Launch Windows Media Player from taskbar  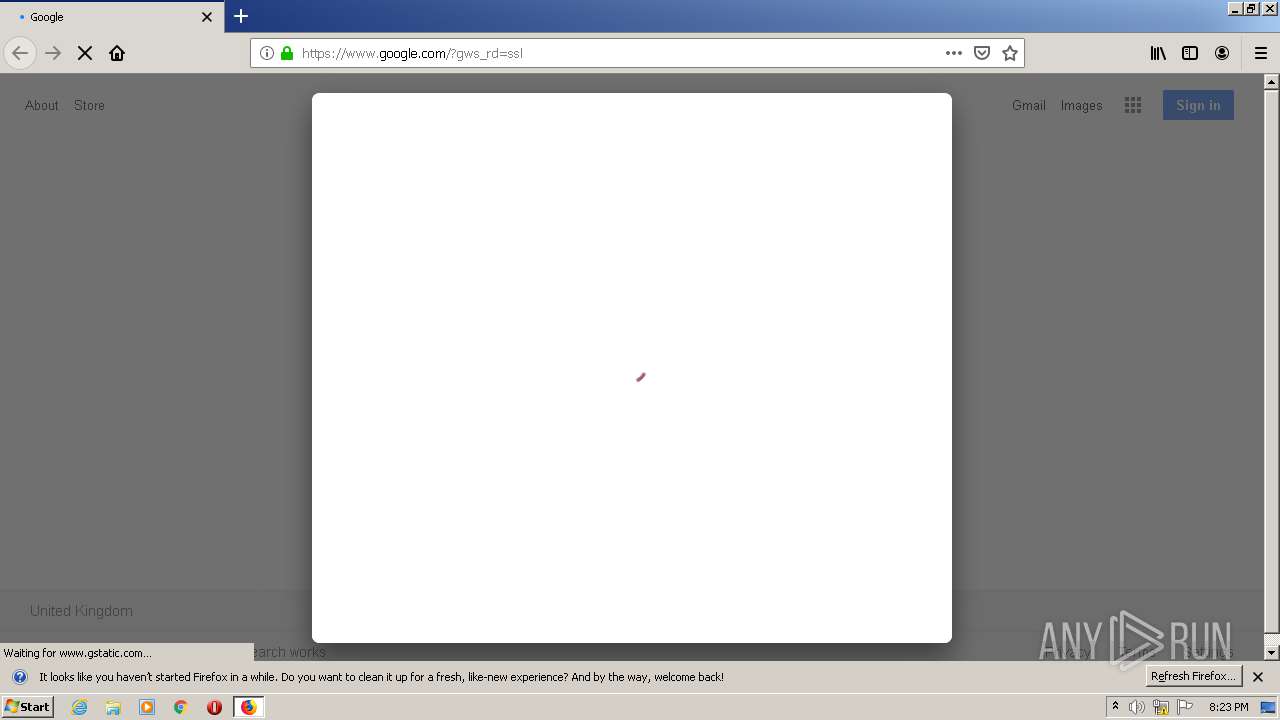pos(147,707)
